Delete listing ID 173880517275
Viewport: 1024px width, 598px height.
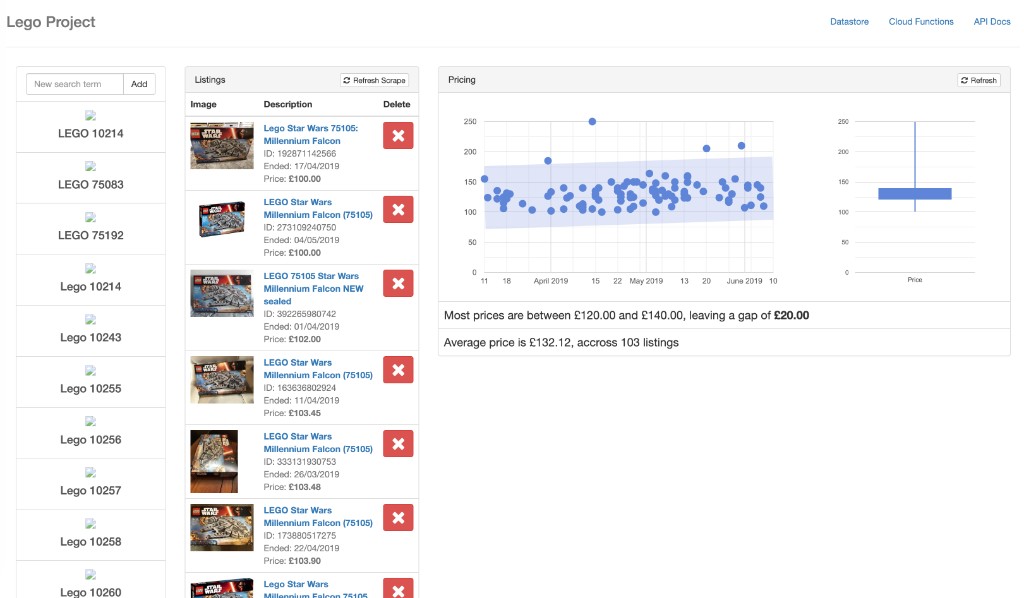click(398, 518)
